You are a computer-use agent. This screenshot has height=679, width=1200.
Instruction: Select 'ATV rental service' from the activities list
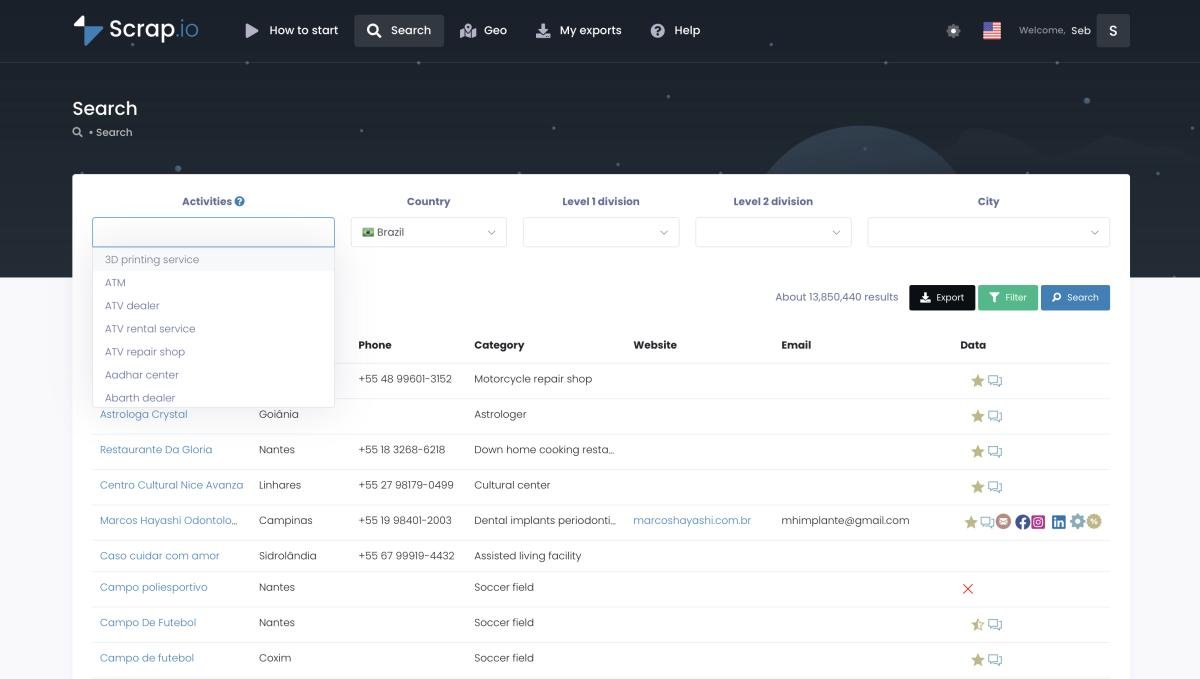pyautogui.click(x=150, y=328)
